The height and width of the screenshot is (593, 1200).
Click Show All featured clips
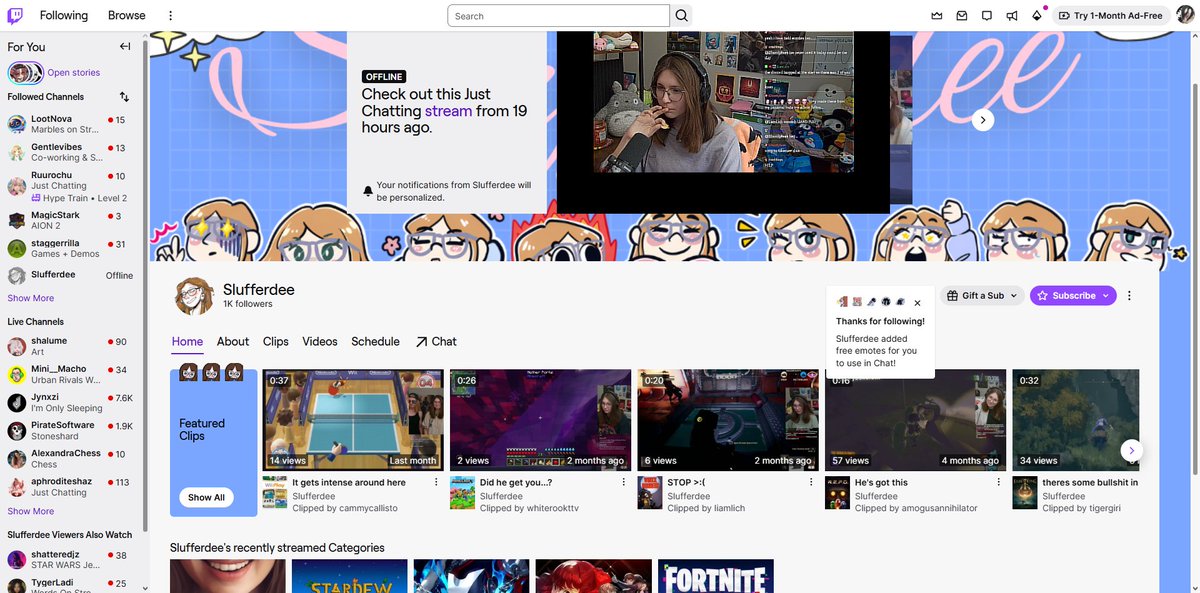coord(206,497)
